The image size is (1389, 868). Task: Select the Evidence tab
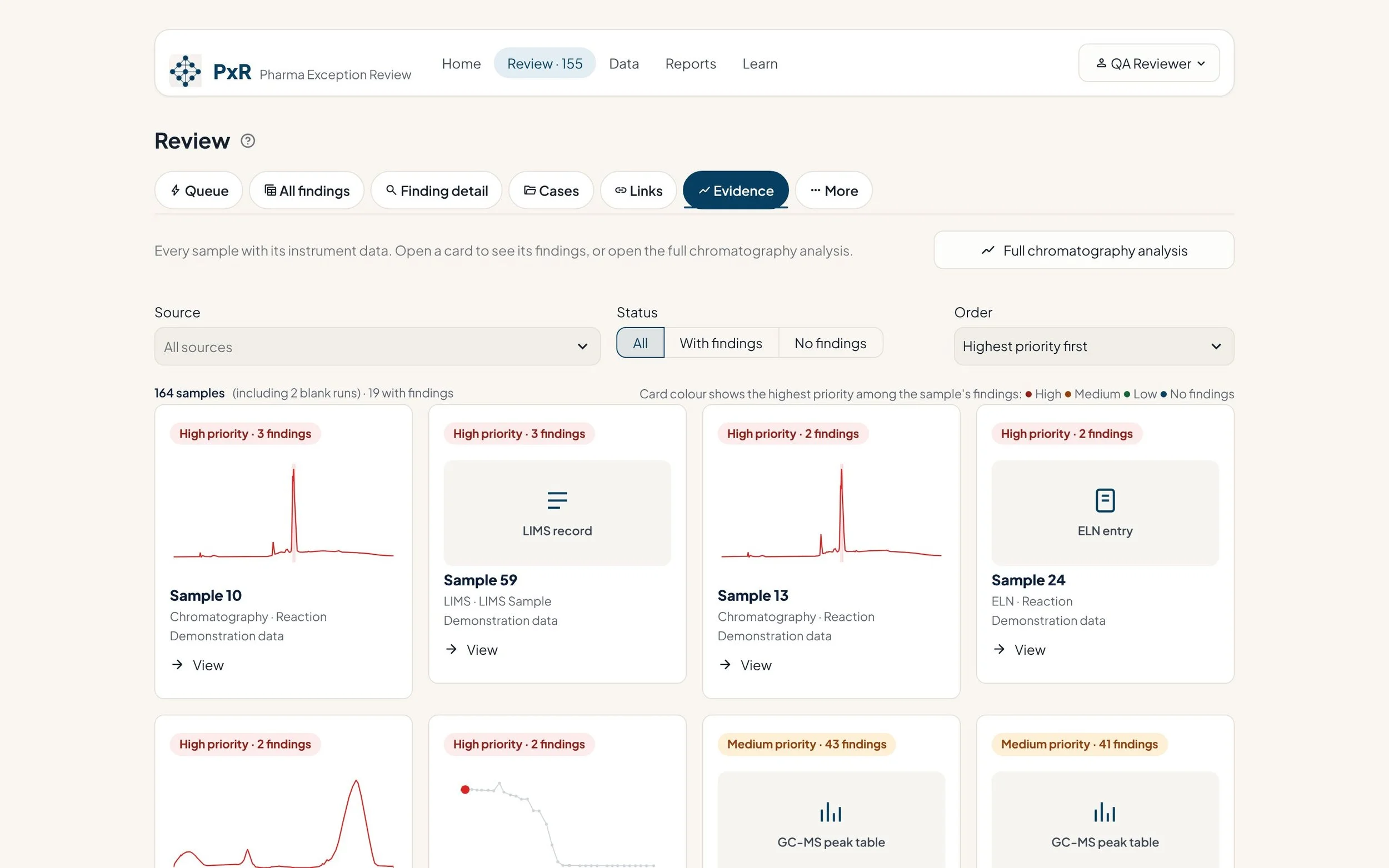736,190
